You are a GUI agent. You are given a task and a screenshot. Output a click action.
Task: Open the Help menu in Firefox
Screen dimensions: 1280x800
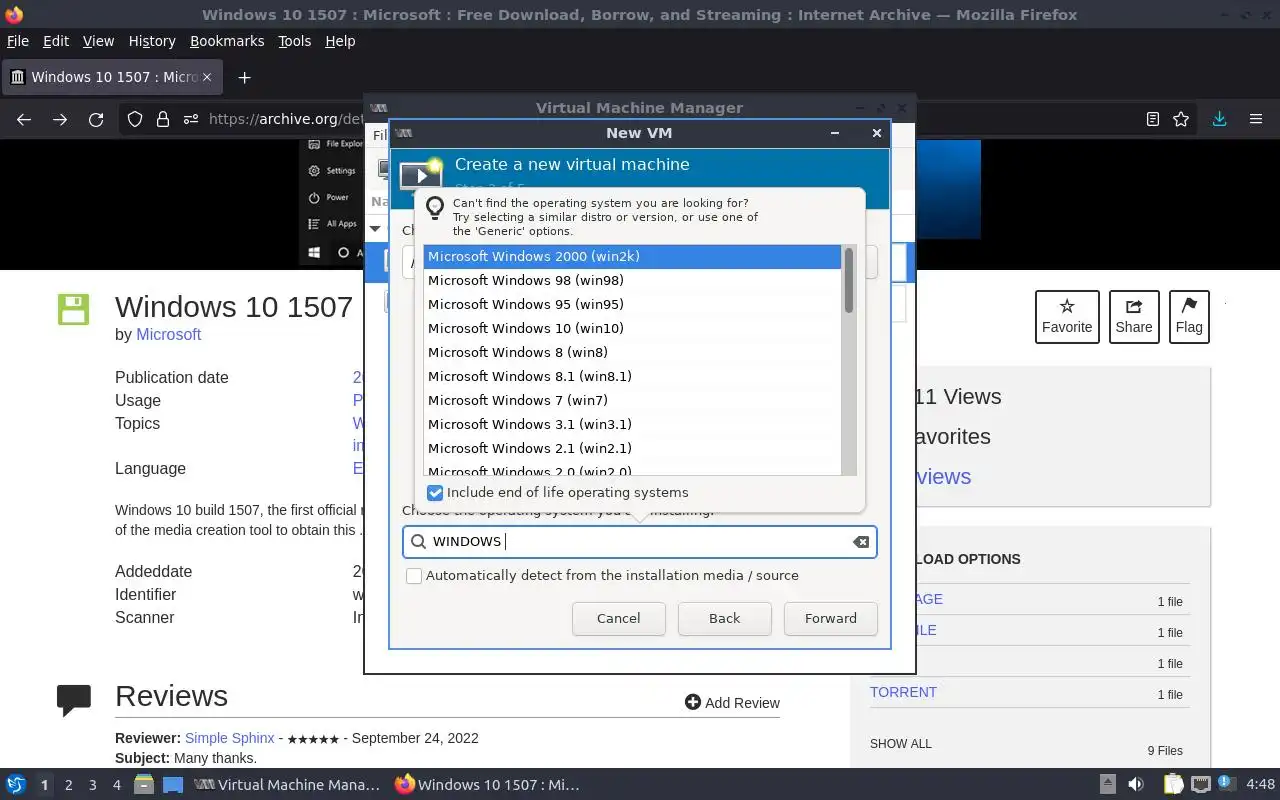340,41
